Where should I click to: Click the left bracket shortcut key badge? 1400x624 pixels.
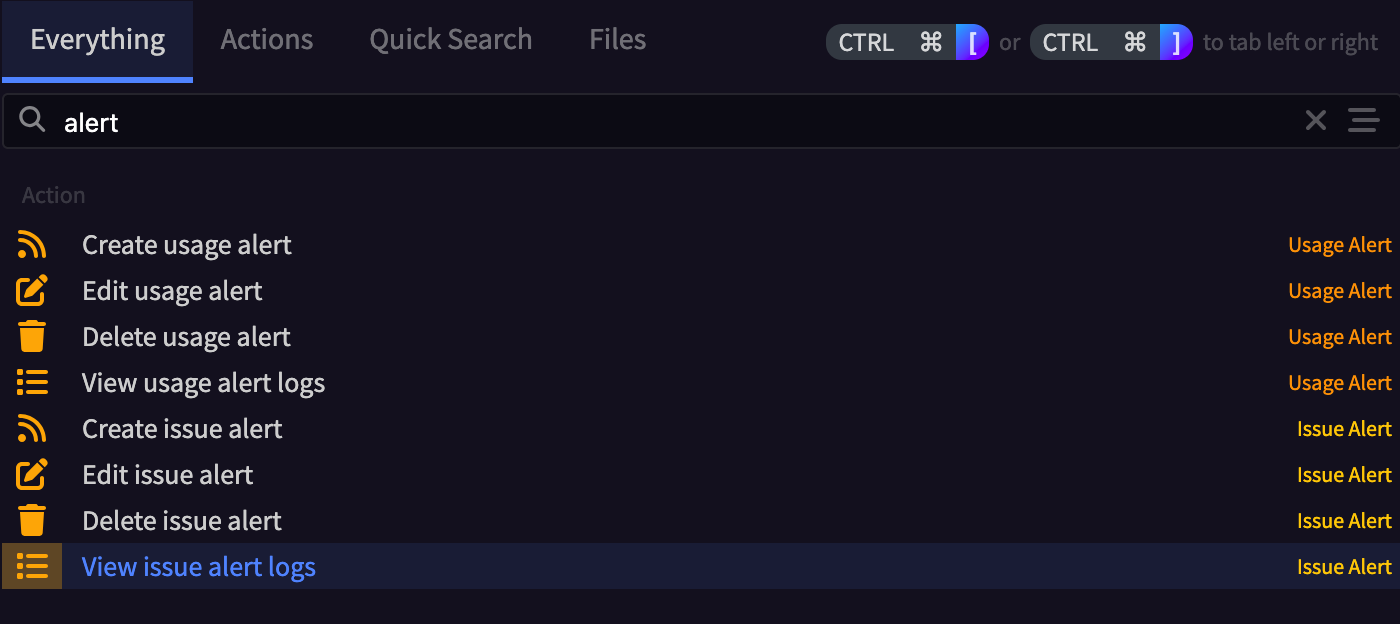[972, 42]
